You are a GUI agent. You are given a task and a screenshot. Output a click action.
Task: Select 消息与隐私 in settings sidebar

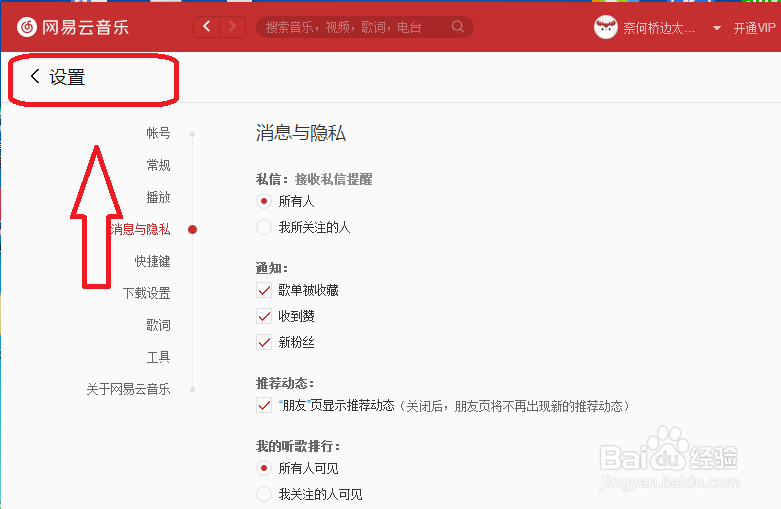(x=140, y=229)
